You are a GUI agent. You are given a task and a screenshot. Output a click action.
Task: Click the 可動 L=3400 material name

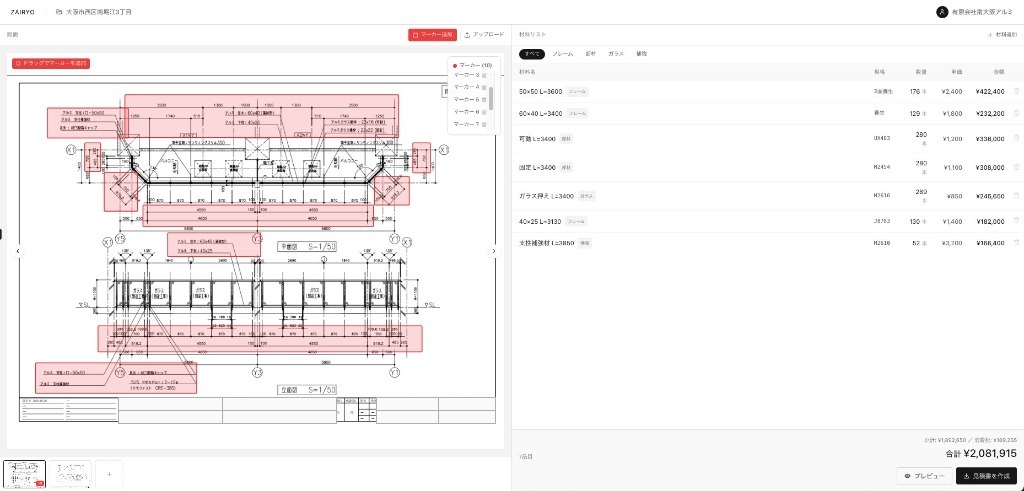tap(537, 138)
